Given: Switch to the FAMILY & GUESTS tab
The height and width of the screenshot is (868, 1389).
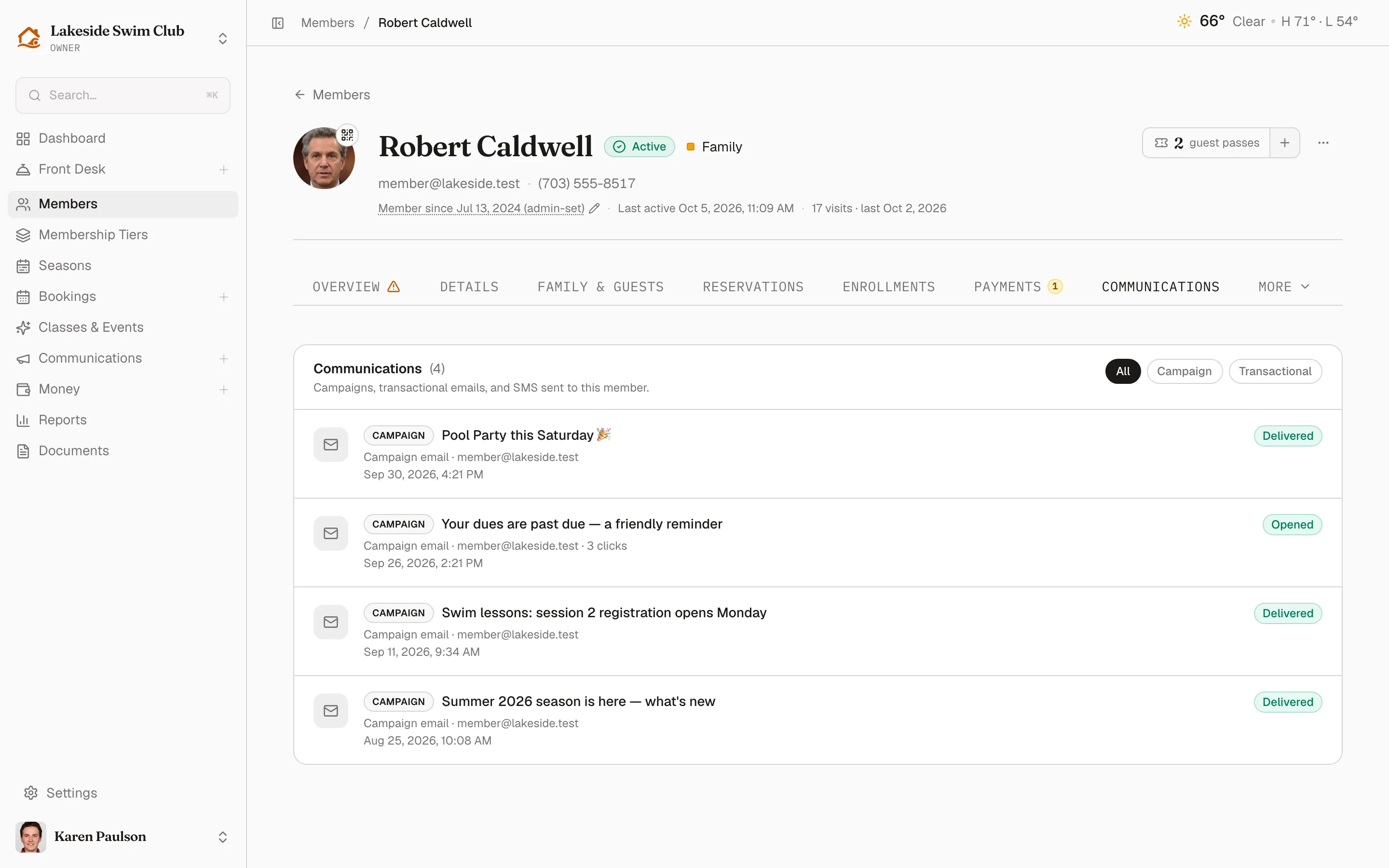Looking at the screenshot, I should (x=600, y=287).
